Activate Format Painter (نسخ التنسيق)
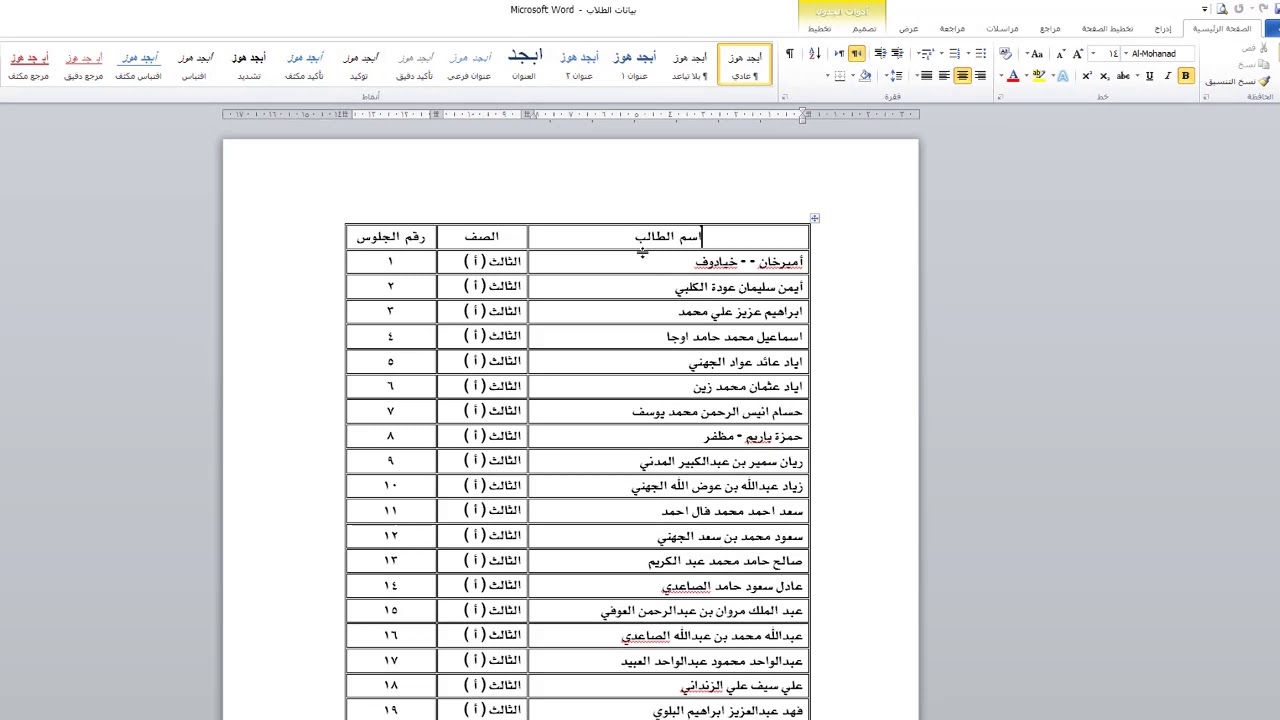Screen dimensions: 1280x720 1237,81
